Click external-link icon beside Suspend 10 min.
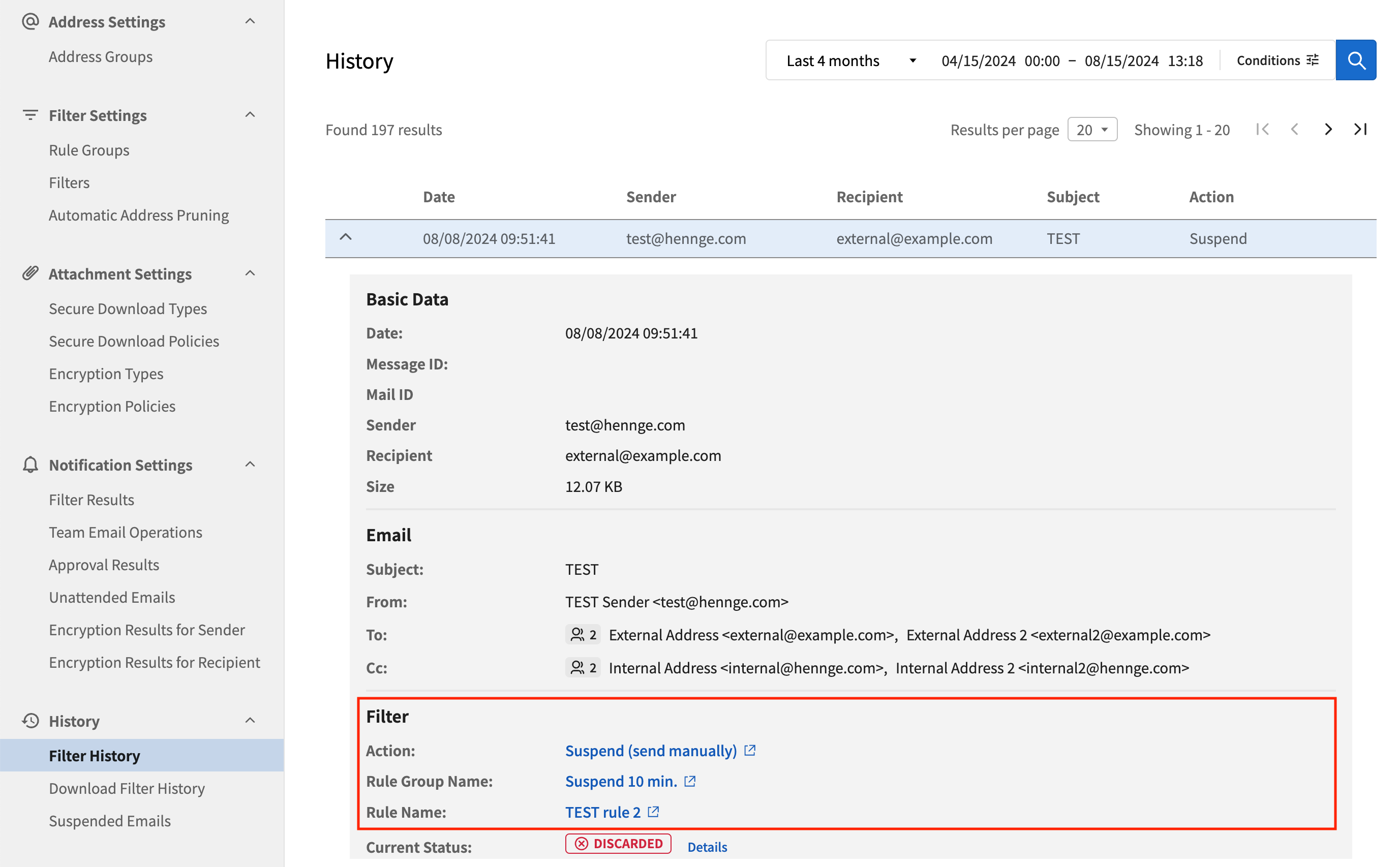 [690, 781]
